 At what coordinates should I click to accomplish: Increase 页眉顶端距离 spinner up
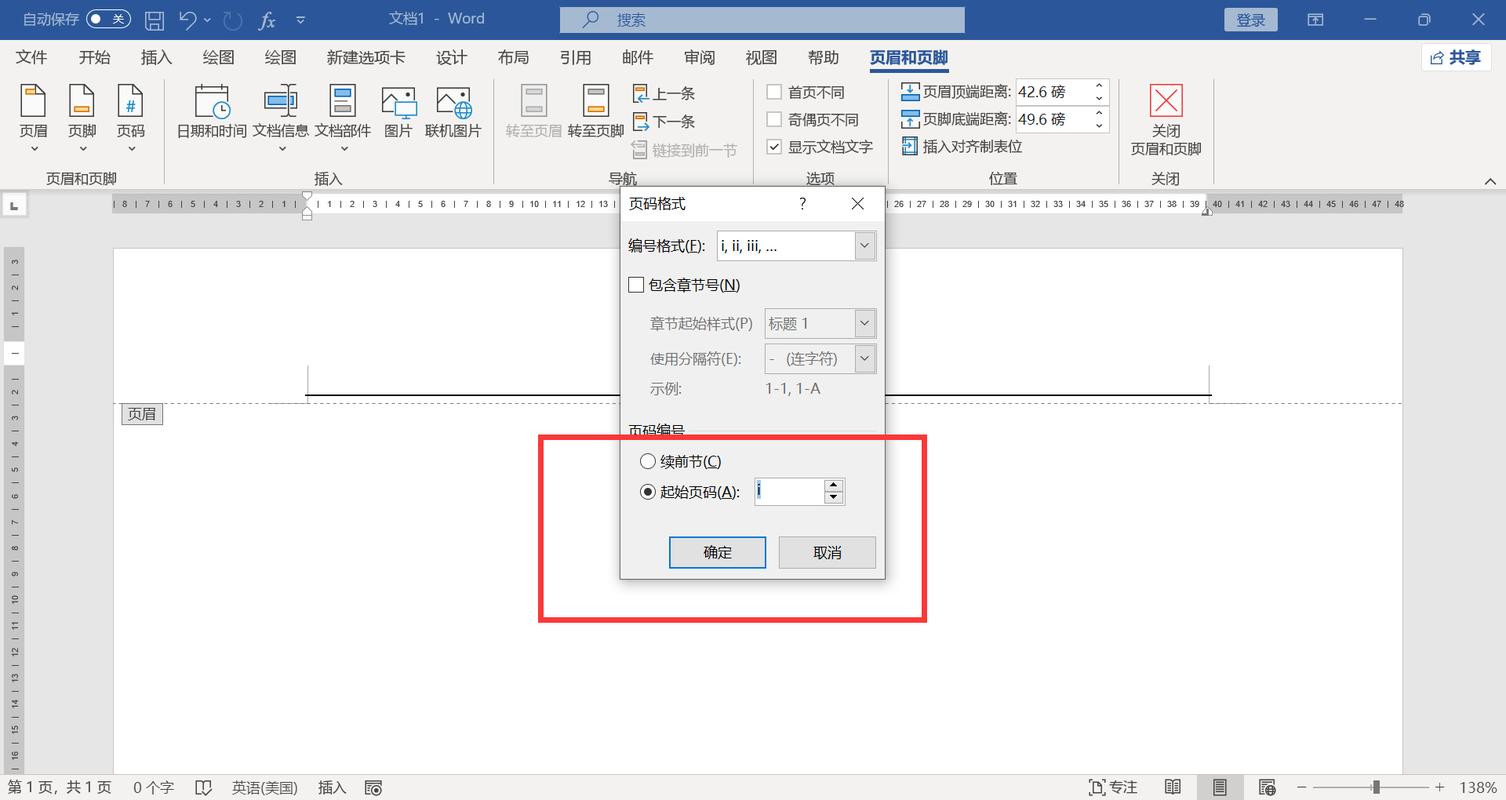pyautogui.click(x=1099, y=86)
